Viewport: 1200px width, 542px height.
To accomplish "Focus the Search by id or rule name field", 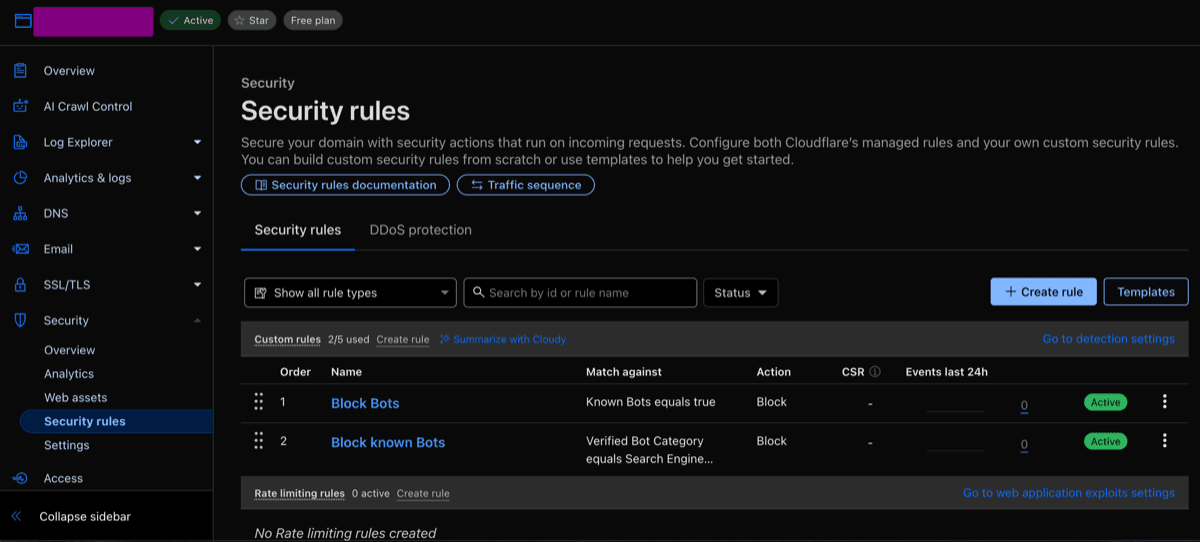I will pos(580,293).
